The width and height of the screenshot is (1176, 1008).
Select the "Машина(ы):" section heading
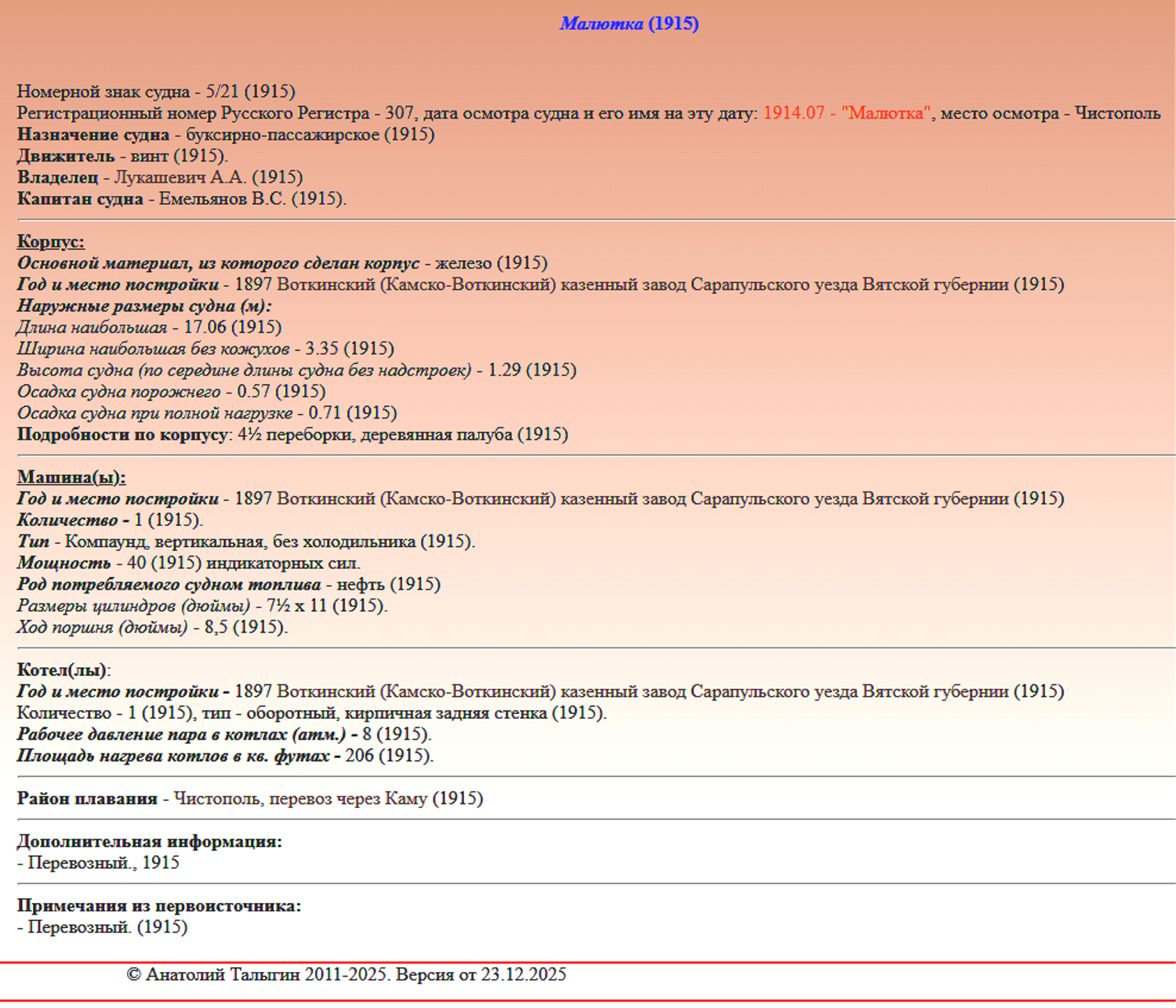[x=71, y=477]
